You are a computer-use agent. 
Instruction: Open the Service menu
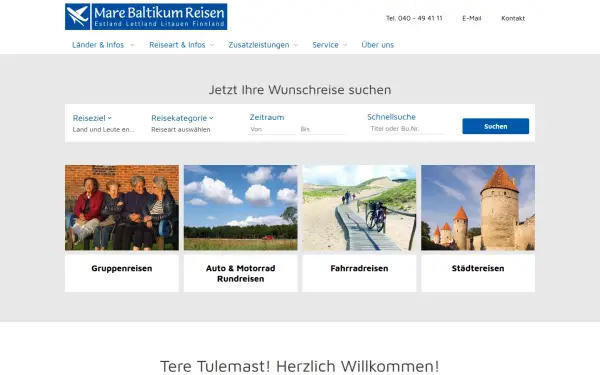pos(325,45)
